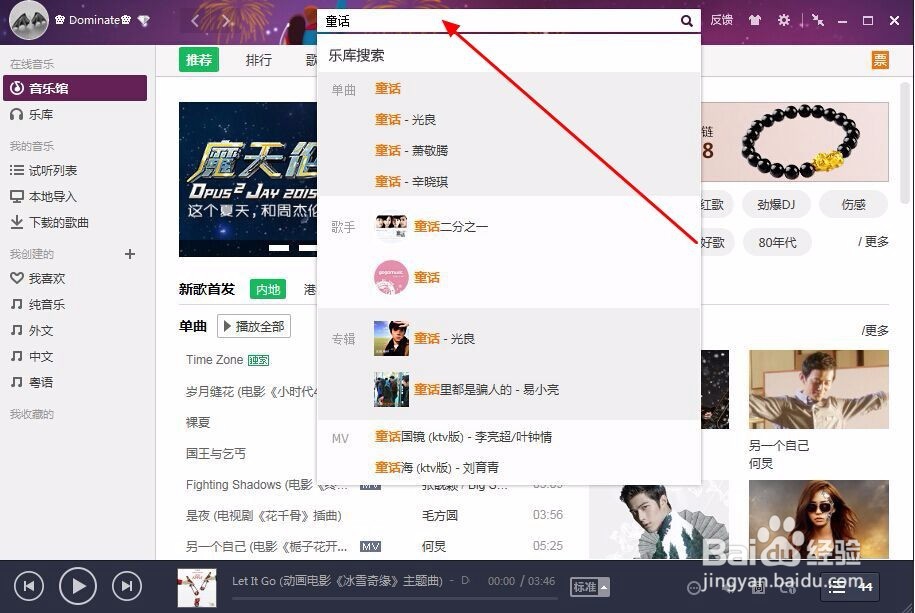Open the 另一个自己 album cover
915x613 pixels.
(819, 389)
